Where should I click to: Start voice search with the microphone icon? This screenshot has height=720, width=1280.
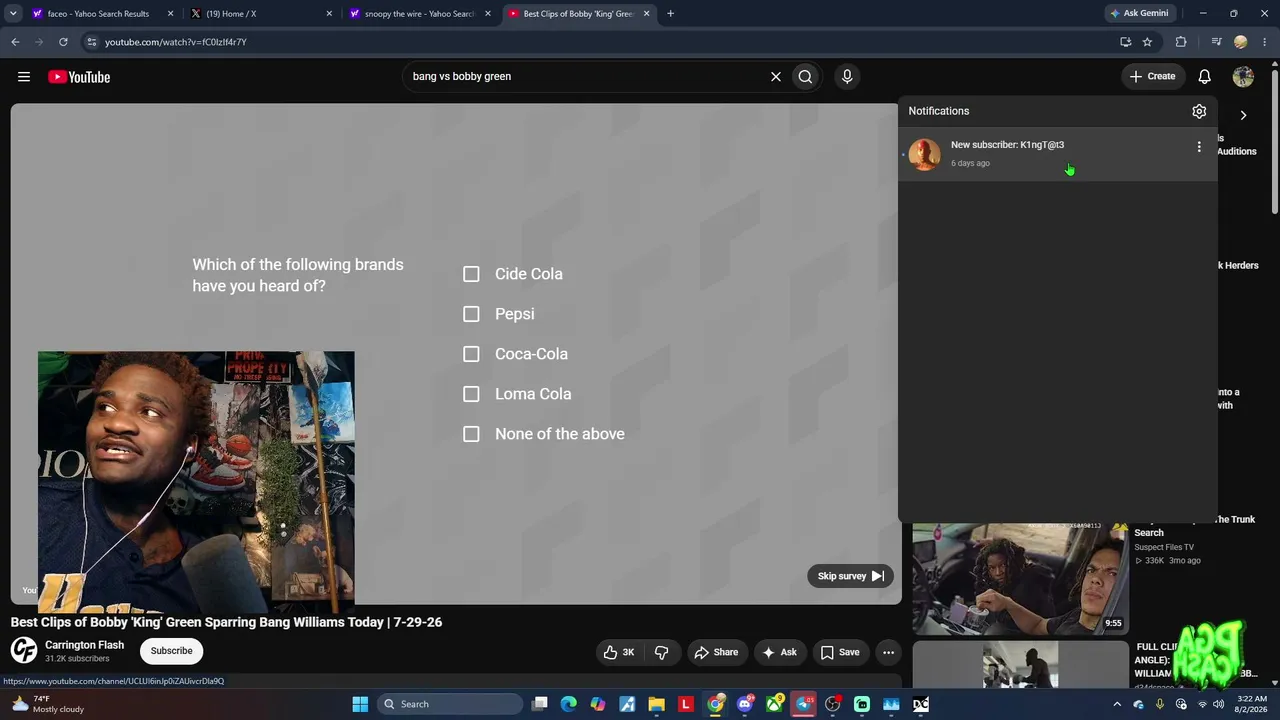847,77
